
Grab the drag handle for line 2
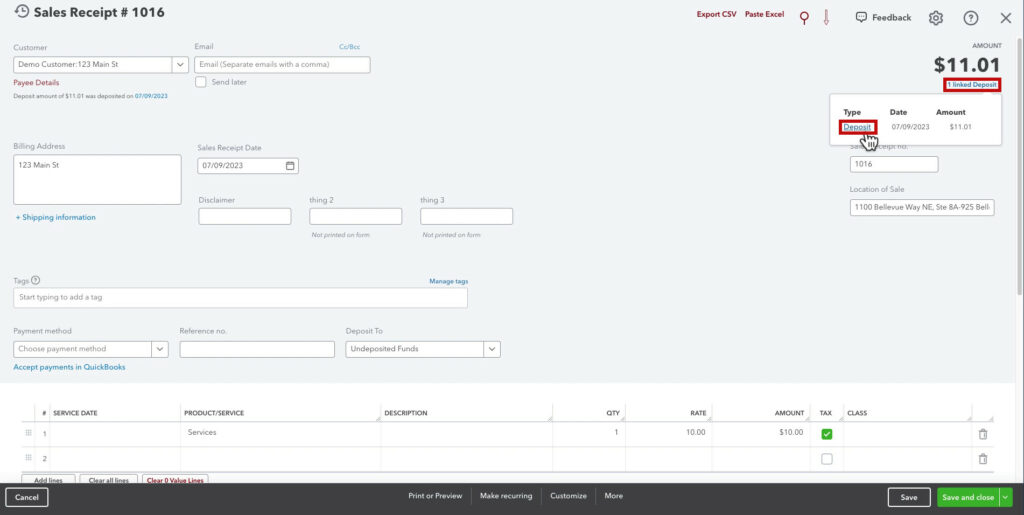click(28, 458)
